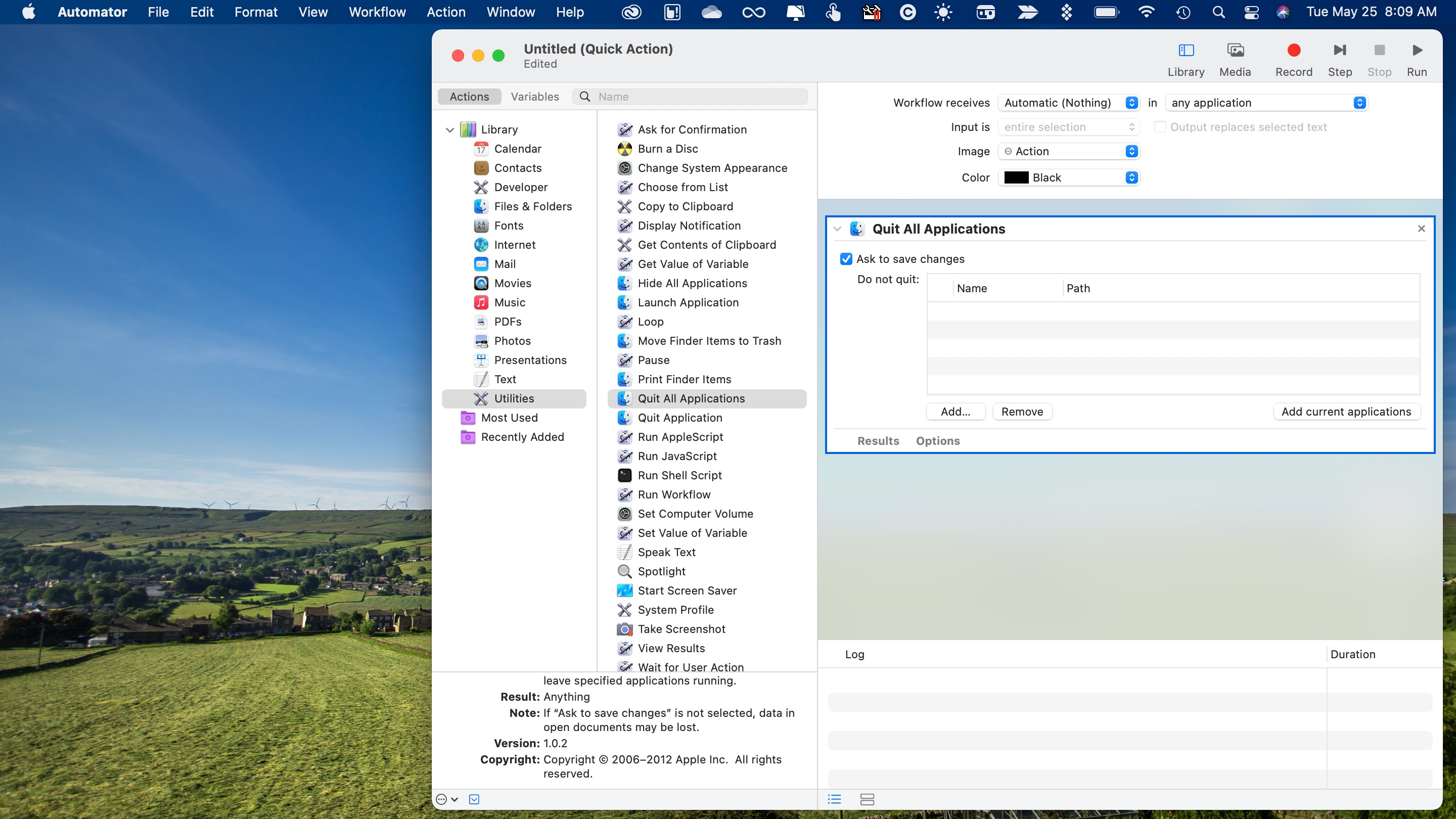Click the Step toolbar icon
Screen dimensions: 1456x819
point(1340,51)
